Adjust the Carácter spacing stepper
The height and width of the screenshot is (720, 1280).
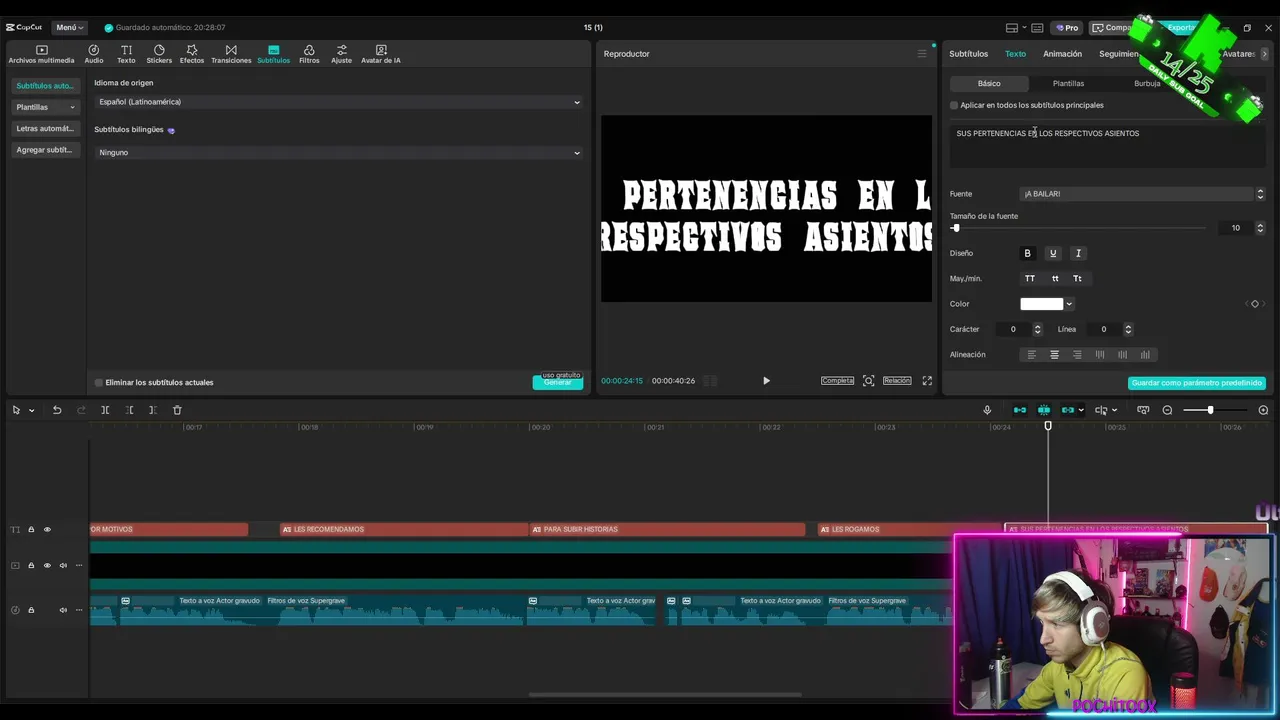pyautogui.click(x=1037, y=329)
